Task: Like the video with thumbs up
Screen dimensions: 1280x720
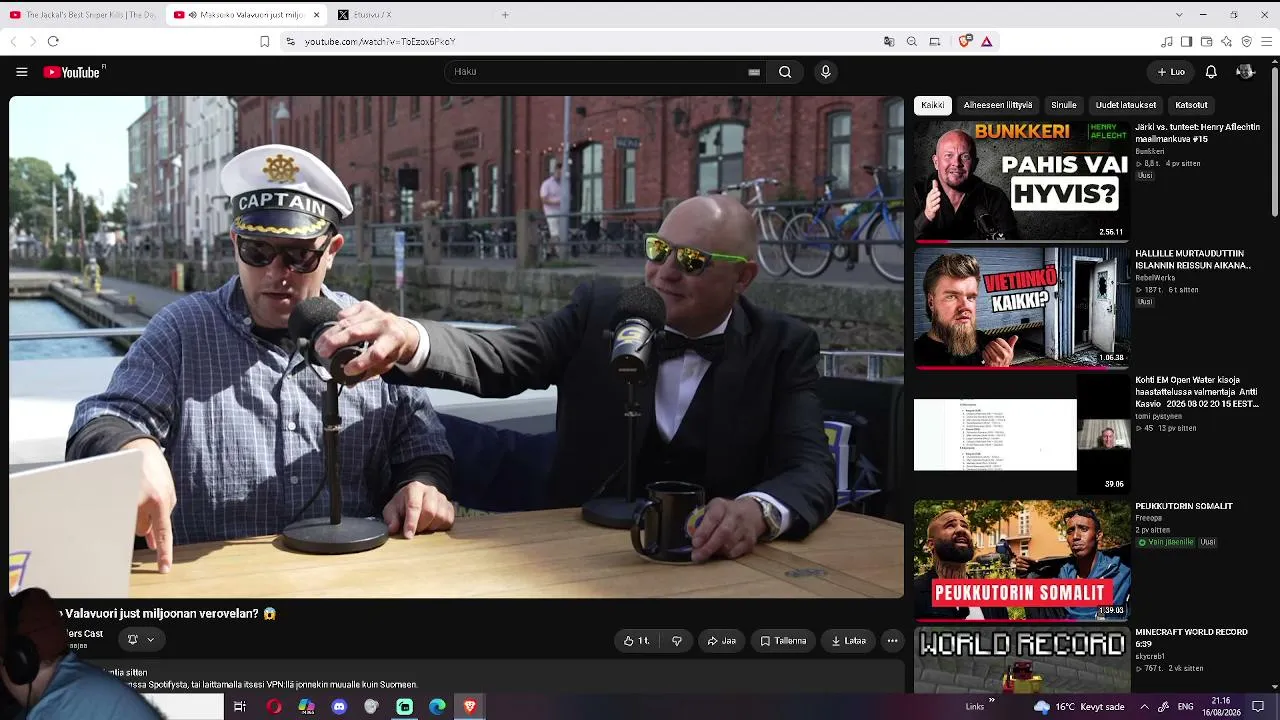Action: point(637,641)
